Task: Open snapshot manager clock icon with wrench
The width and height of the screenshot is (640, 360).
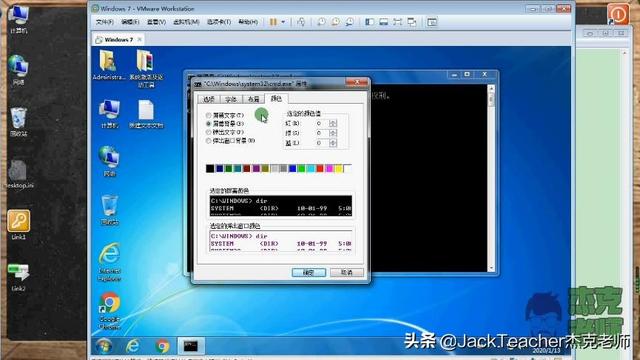Action: (349, 22)
